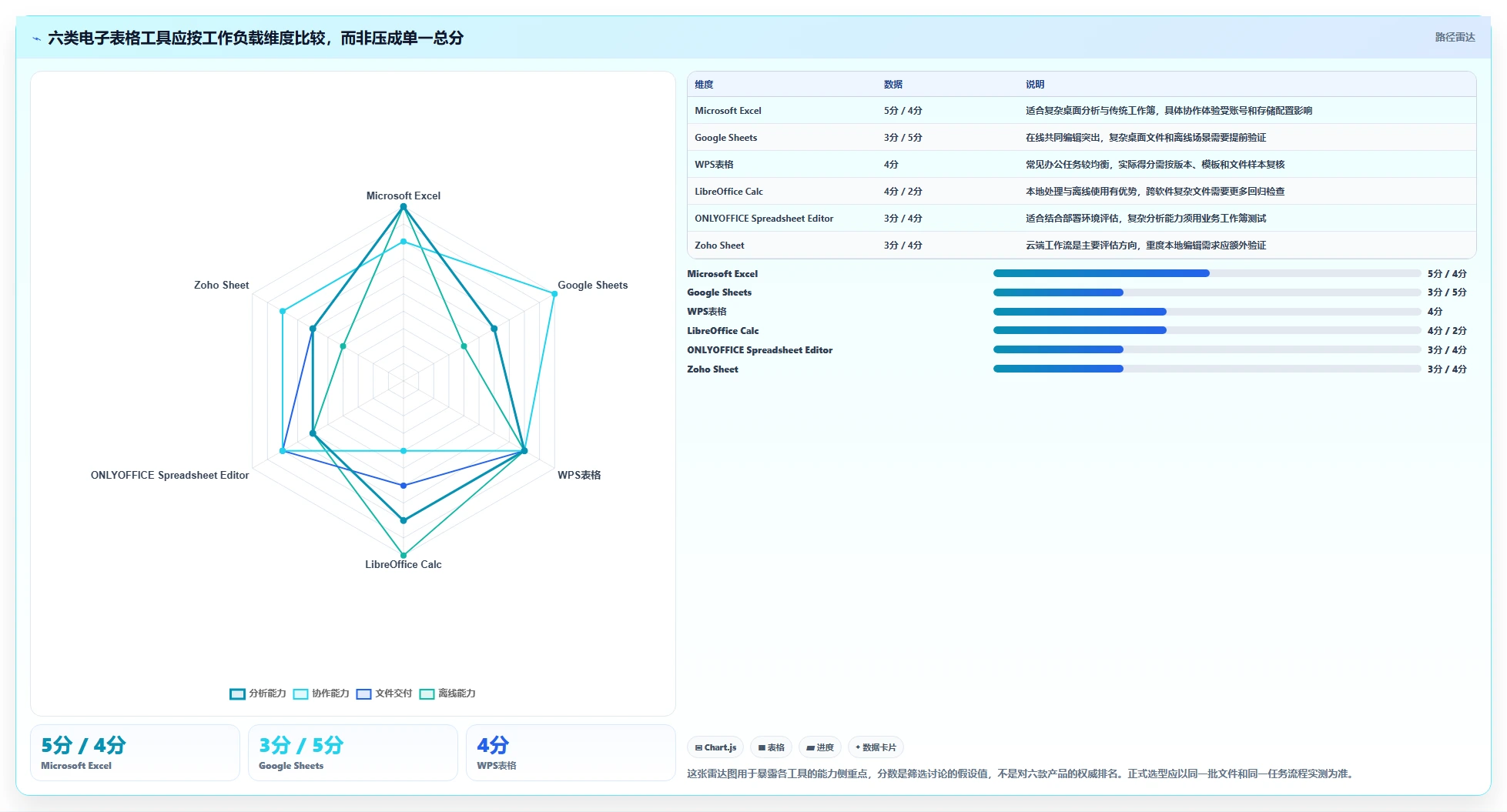Select the Zoho Sheet table row name
This screenshot has height=812, width=1507.
(719, 246)
